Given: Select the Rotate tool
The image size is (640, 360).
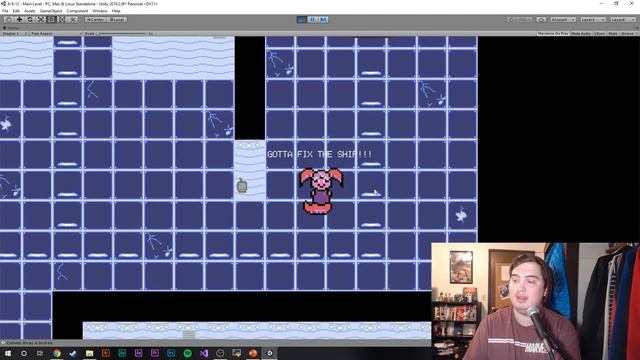Looking at the screenshot, I should (x=30, y=20).
